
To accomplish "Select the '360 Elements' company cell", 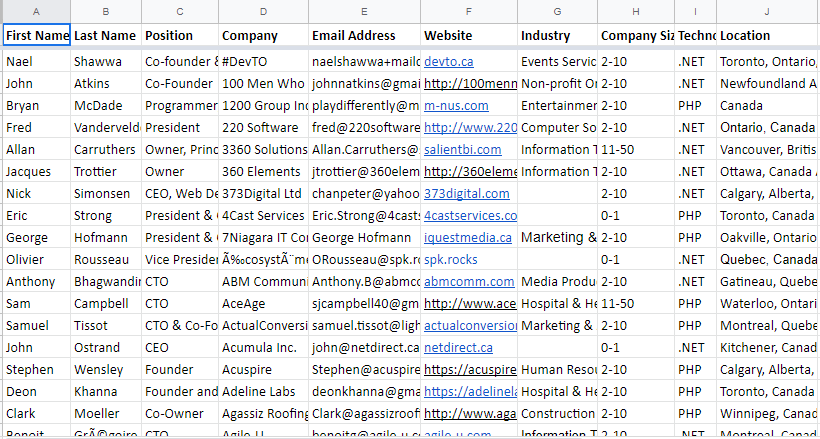I will pos(264,172).
